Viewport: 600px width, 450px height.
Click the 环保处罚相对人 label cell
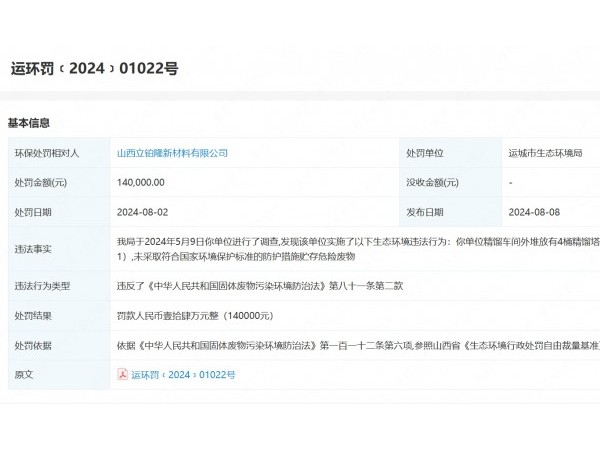click(47, 153)
